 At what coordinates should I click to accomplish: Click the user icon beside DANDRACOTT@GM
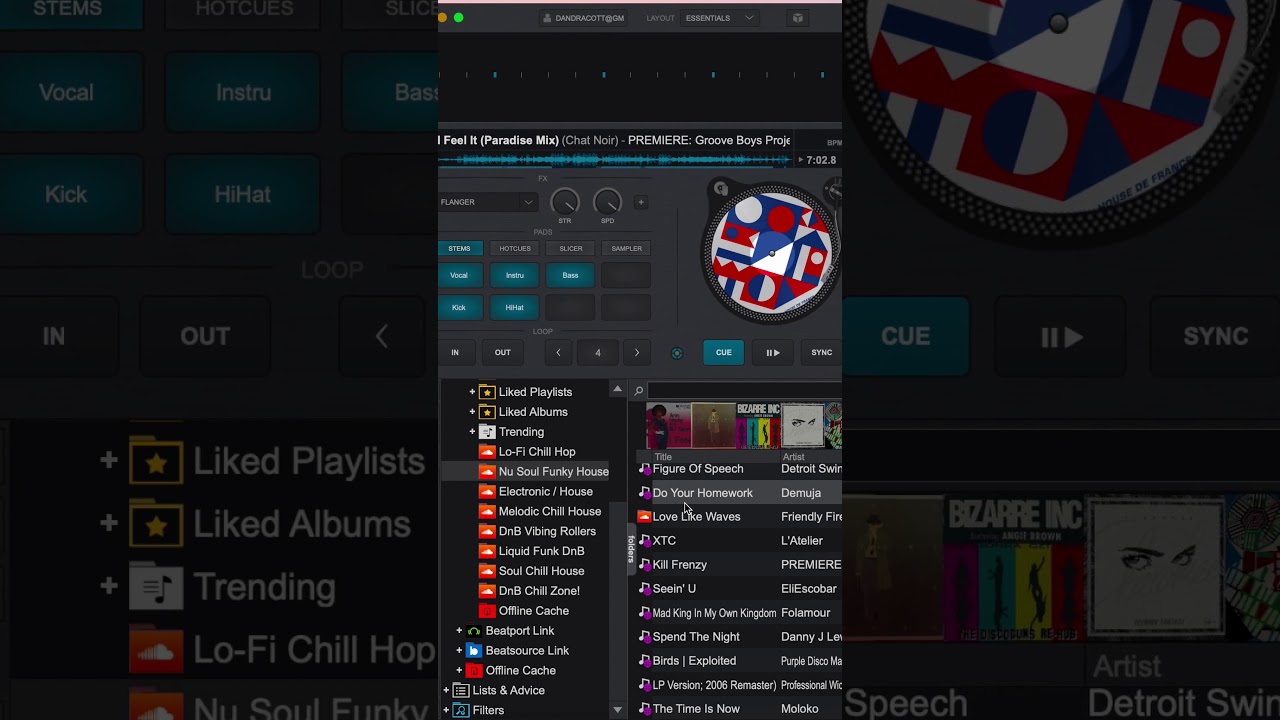(547, 18)
